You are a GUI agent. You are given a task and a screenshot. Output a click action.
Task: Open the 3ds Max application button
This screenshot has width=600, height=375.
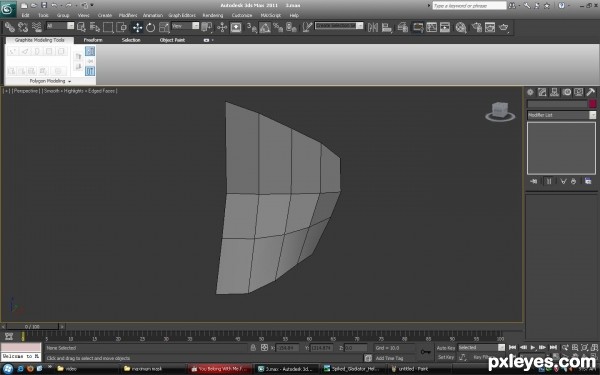[x=8, y=8]
